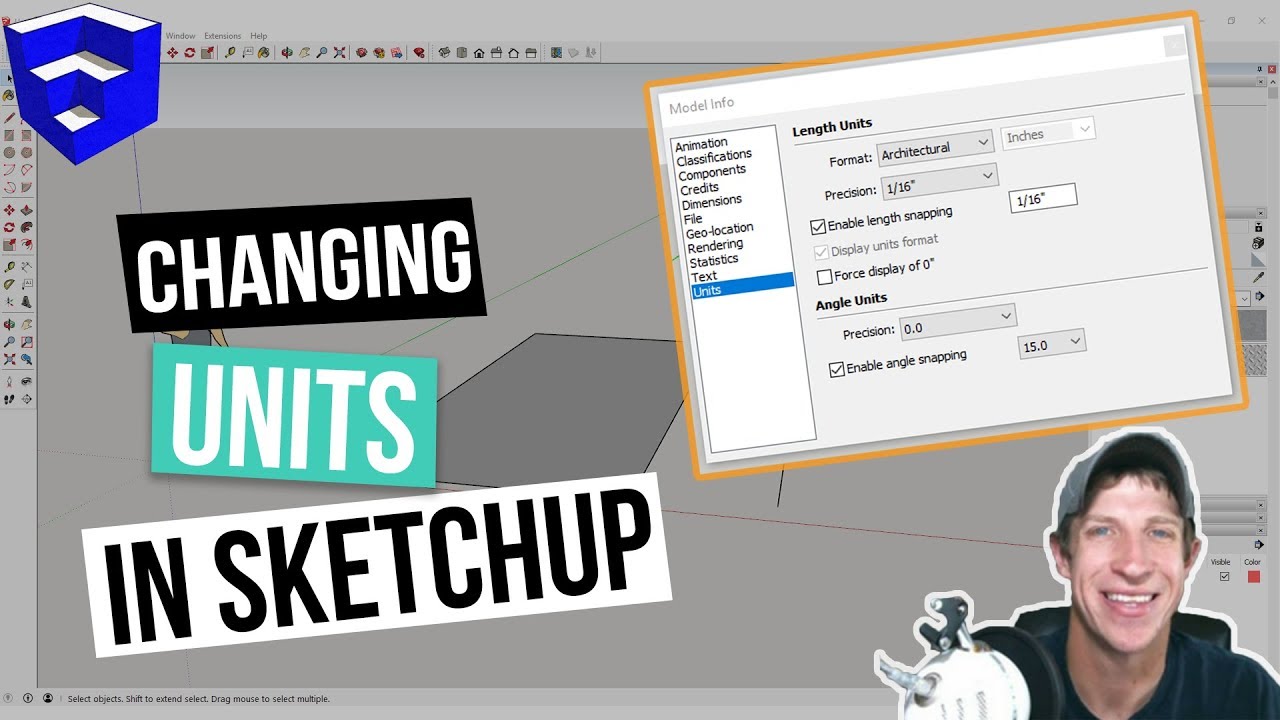The height and width of the screenshot is (720, 1280).
Task: Open the Inches units dropdown
Action: pos(1048,132)
